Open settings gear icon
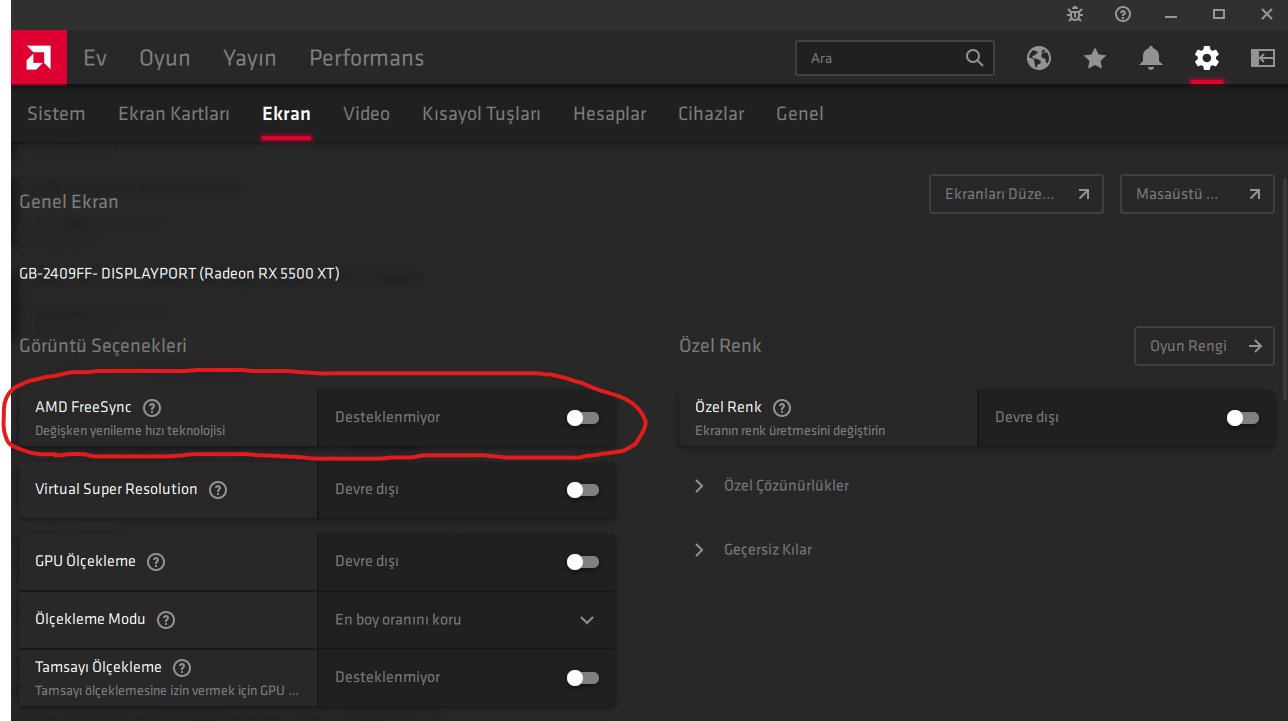The height and width of the screenshot is (721, 1288). click(x=1207, y=58)
